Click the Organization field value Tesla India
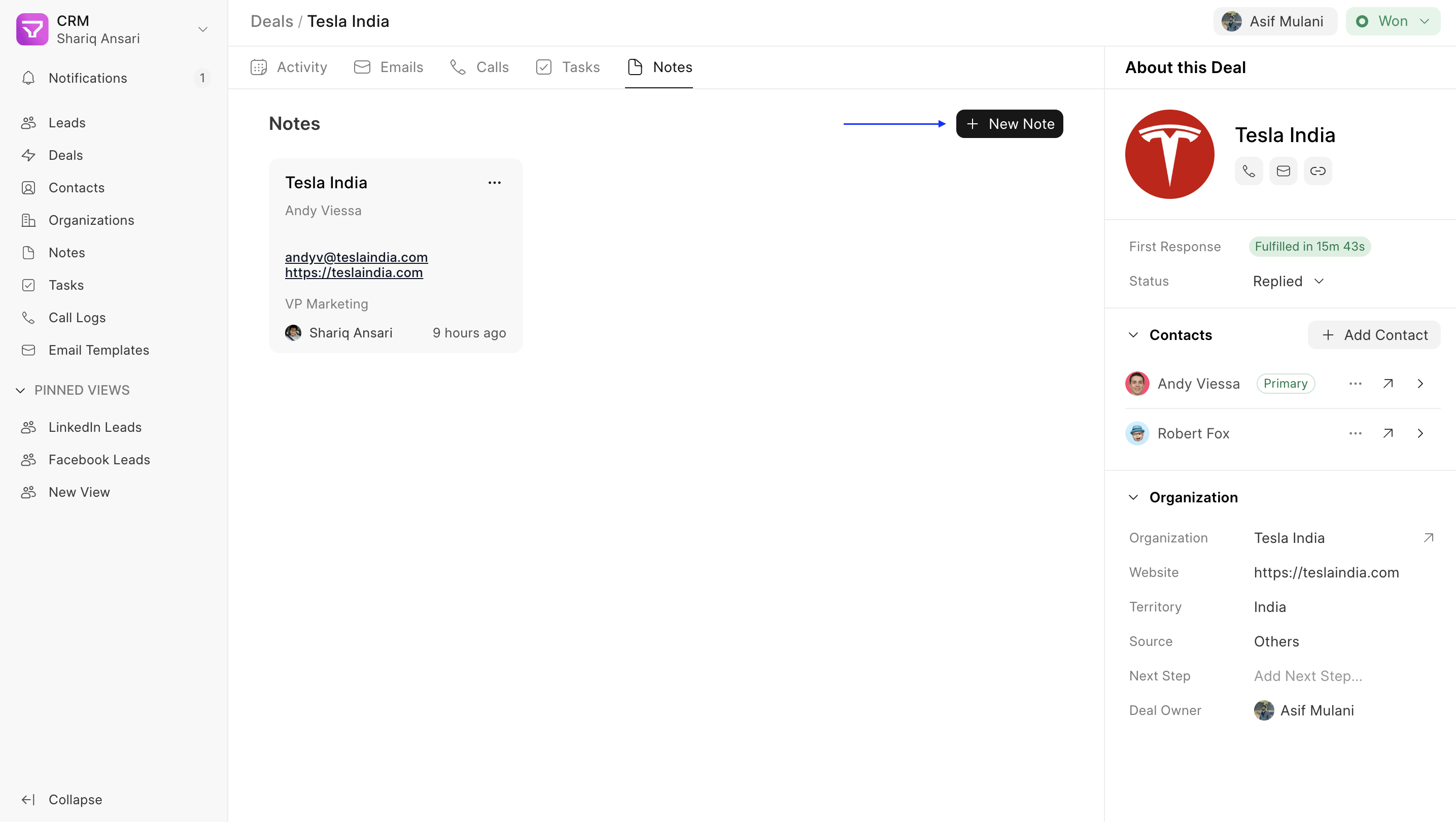 point(1289,538)
